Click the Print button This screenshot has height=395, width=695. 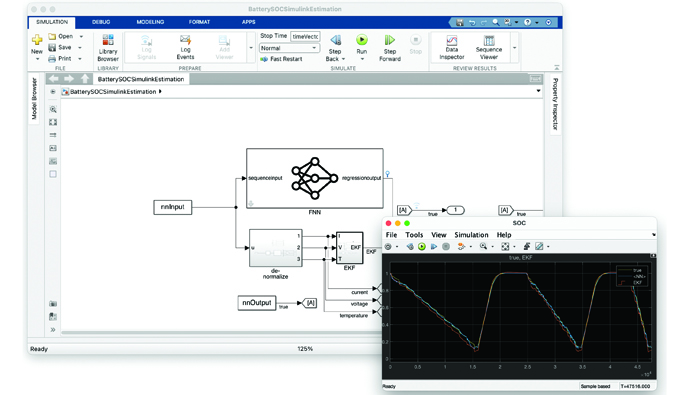60,58
